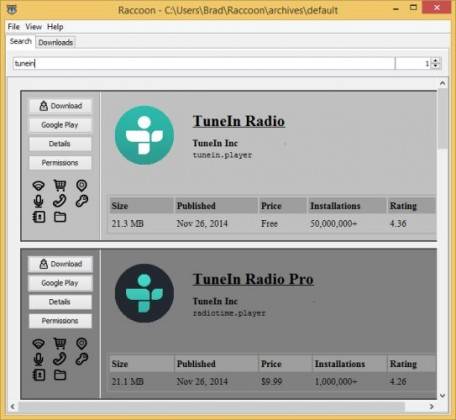The width and height of the screenshot is (456, 420).
Task: Click the microphone icon for TuneIn Radio
Action: coord(38,201)
